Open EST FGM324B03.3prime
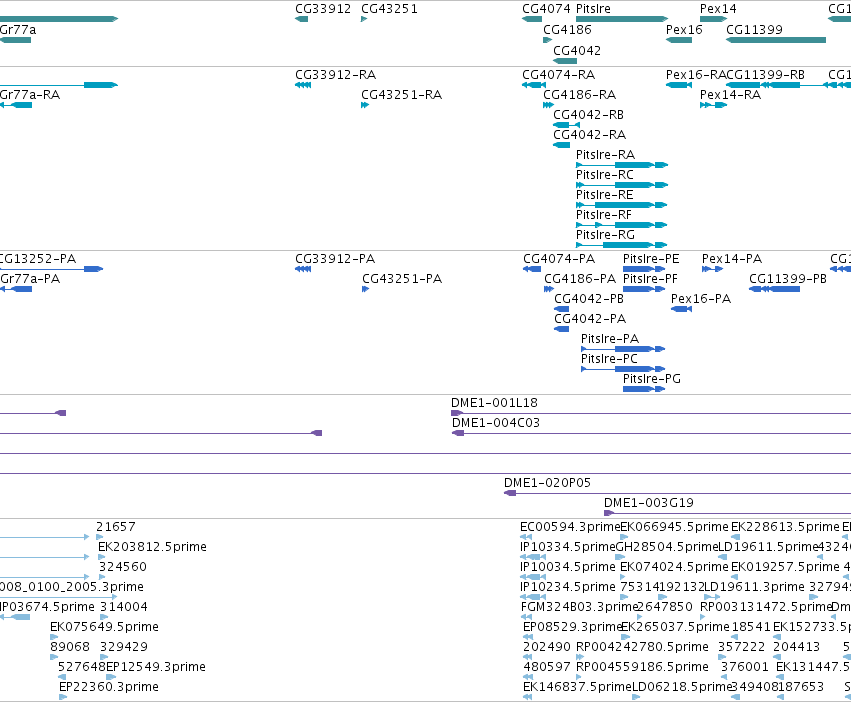 click(x=579, y=606)
